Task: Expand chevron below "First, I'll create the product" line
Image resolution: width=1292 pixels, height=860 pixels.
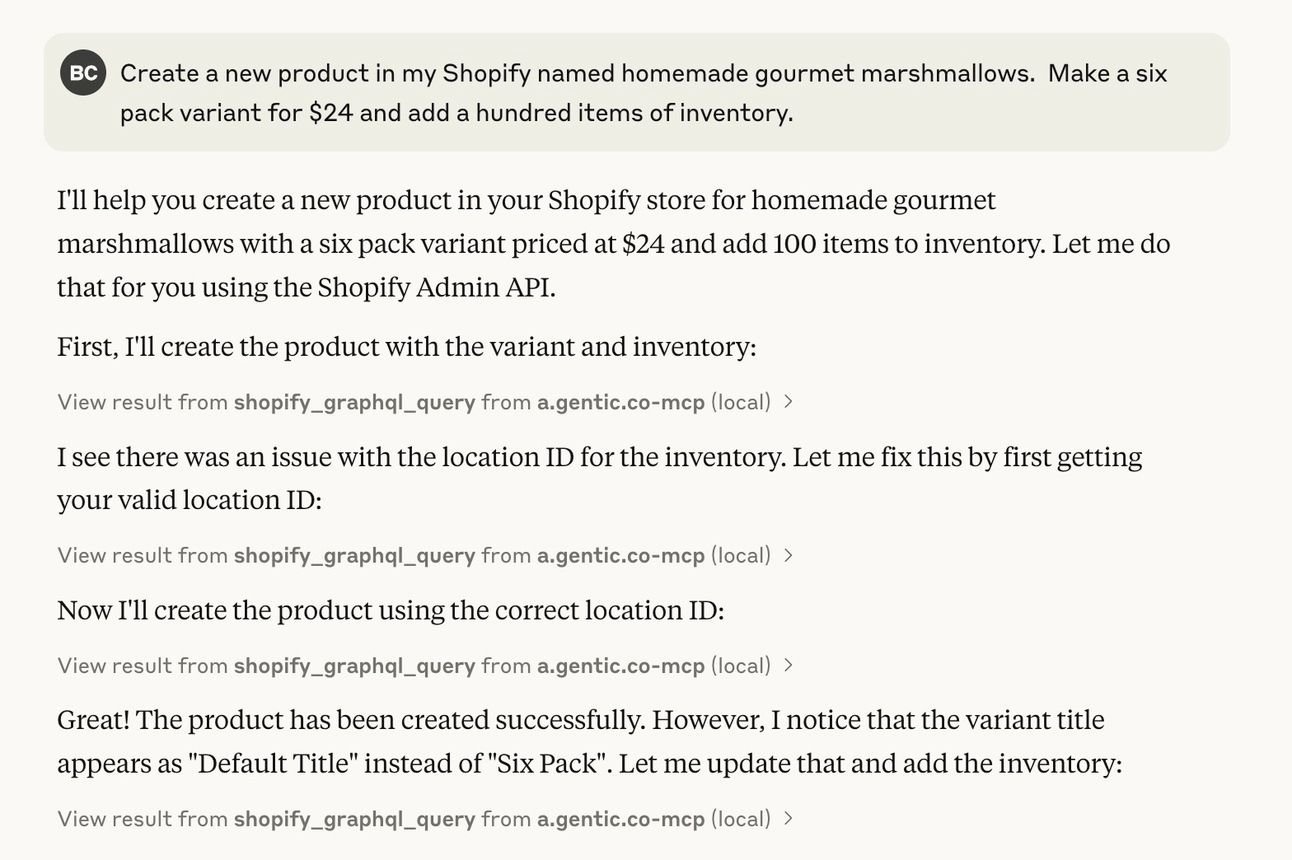Action: (788, 402)
